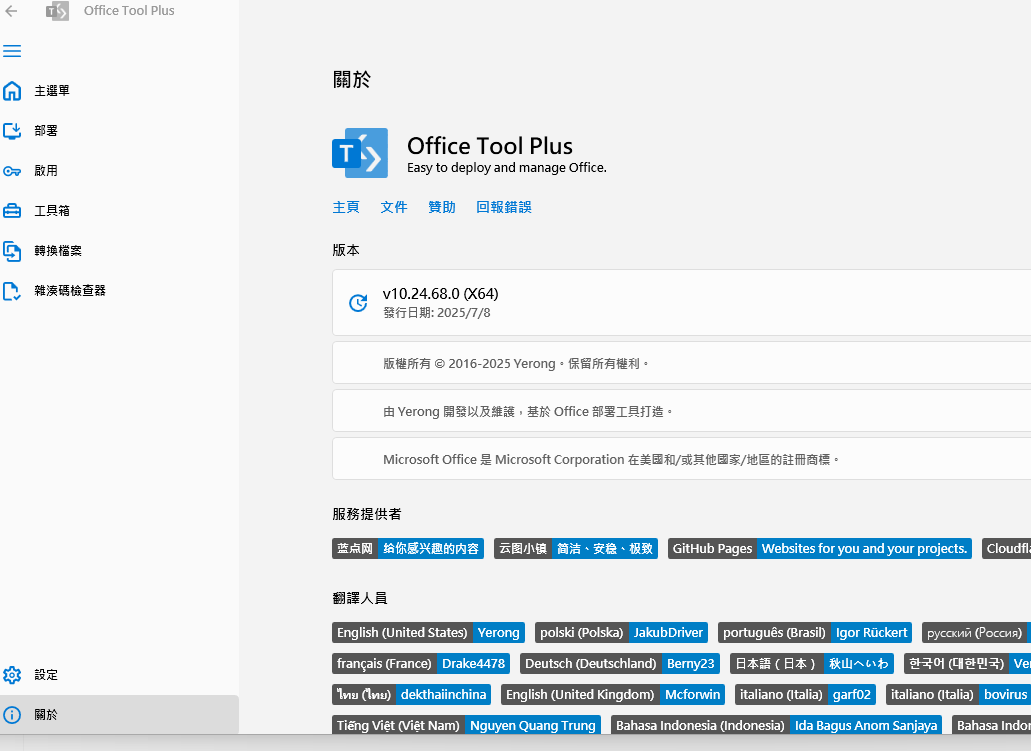
Task: Click the English (United States) Yerong badge
Action: (428, 633)
